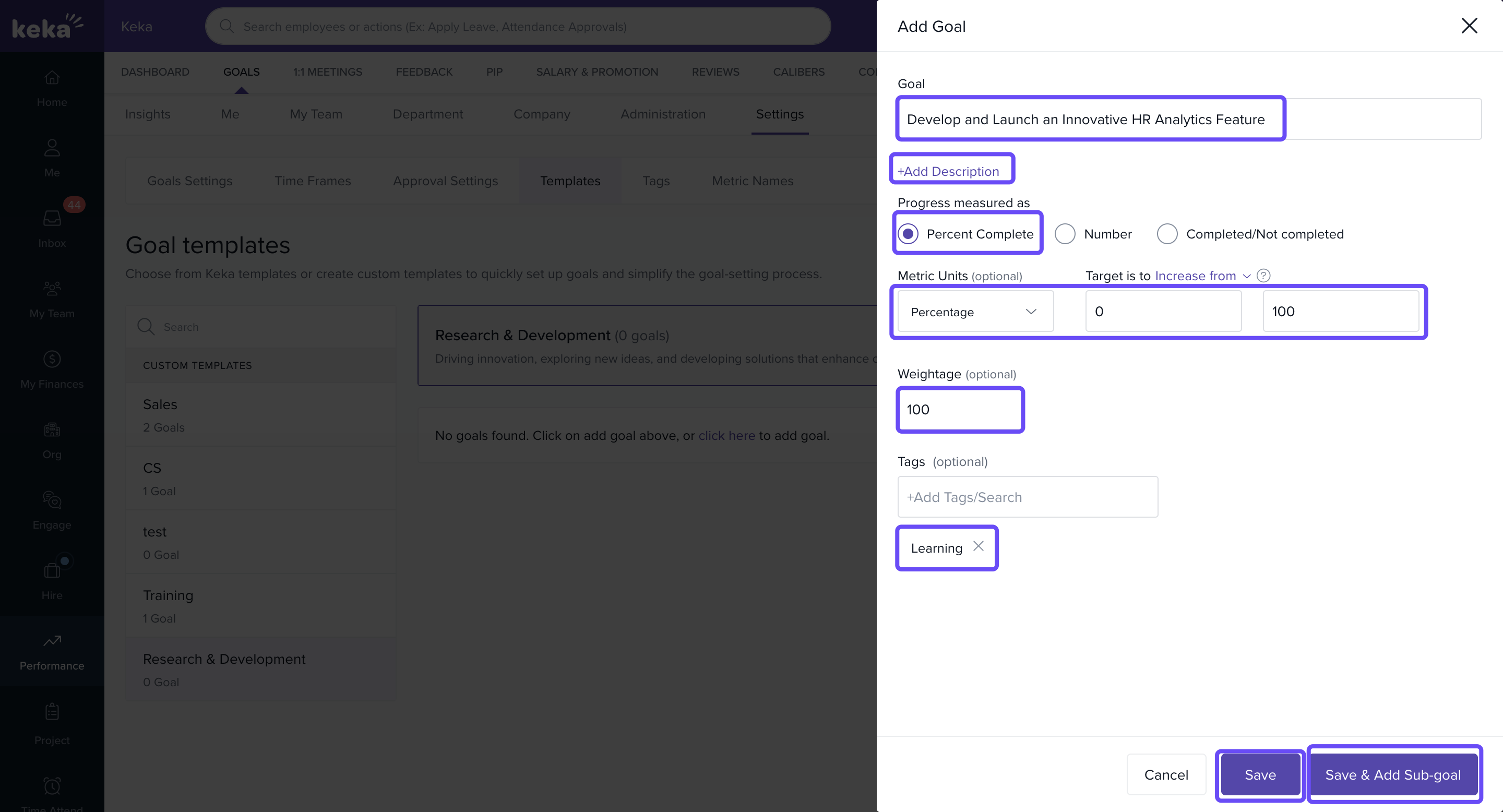
Task: Go to My Finances in sidebar
Action: point(52,368)
